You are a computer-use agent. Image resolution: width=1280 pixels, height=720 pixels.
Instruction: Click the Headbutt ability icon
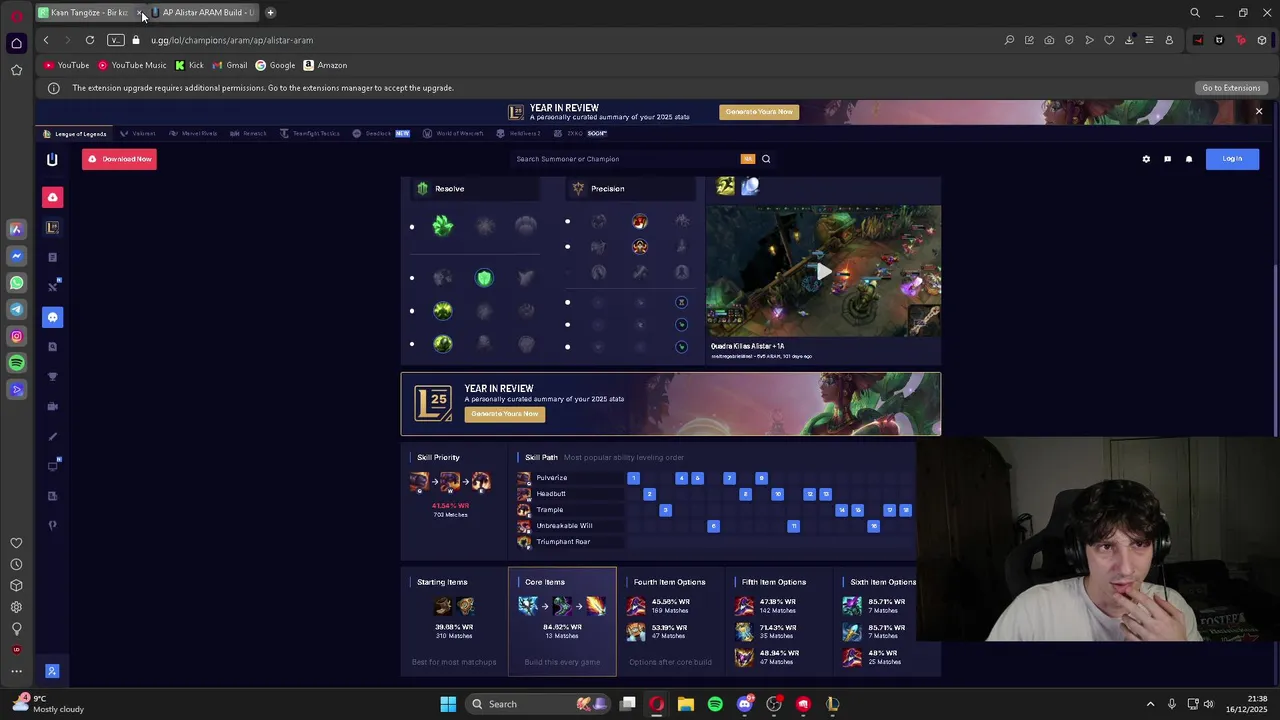(524, 494)
